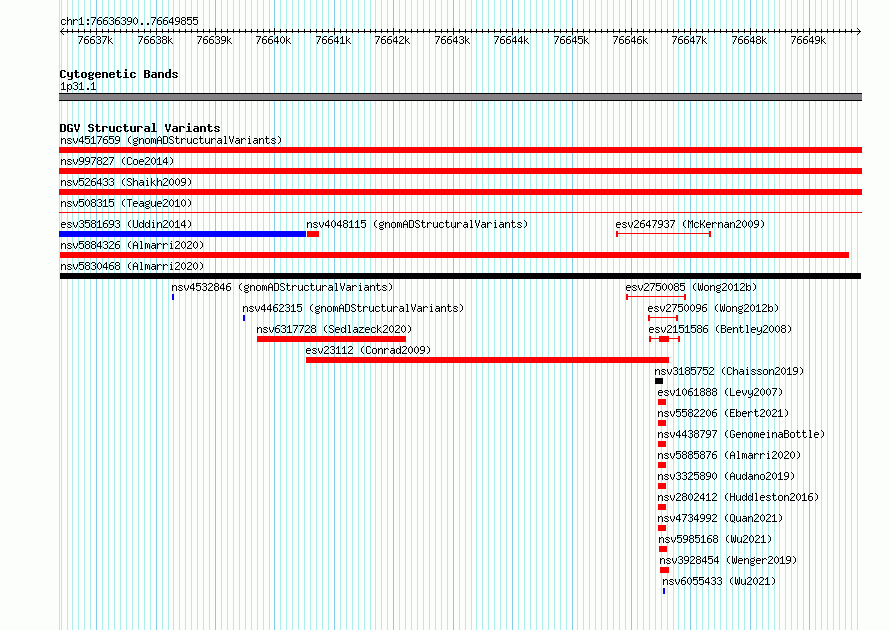890x630 pixels.
Task: Click the nsv3928454 (Wenger2019) label
Action: (728, 560)
